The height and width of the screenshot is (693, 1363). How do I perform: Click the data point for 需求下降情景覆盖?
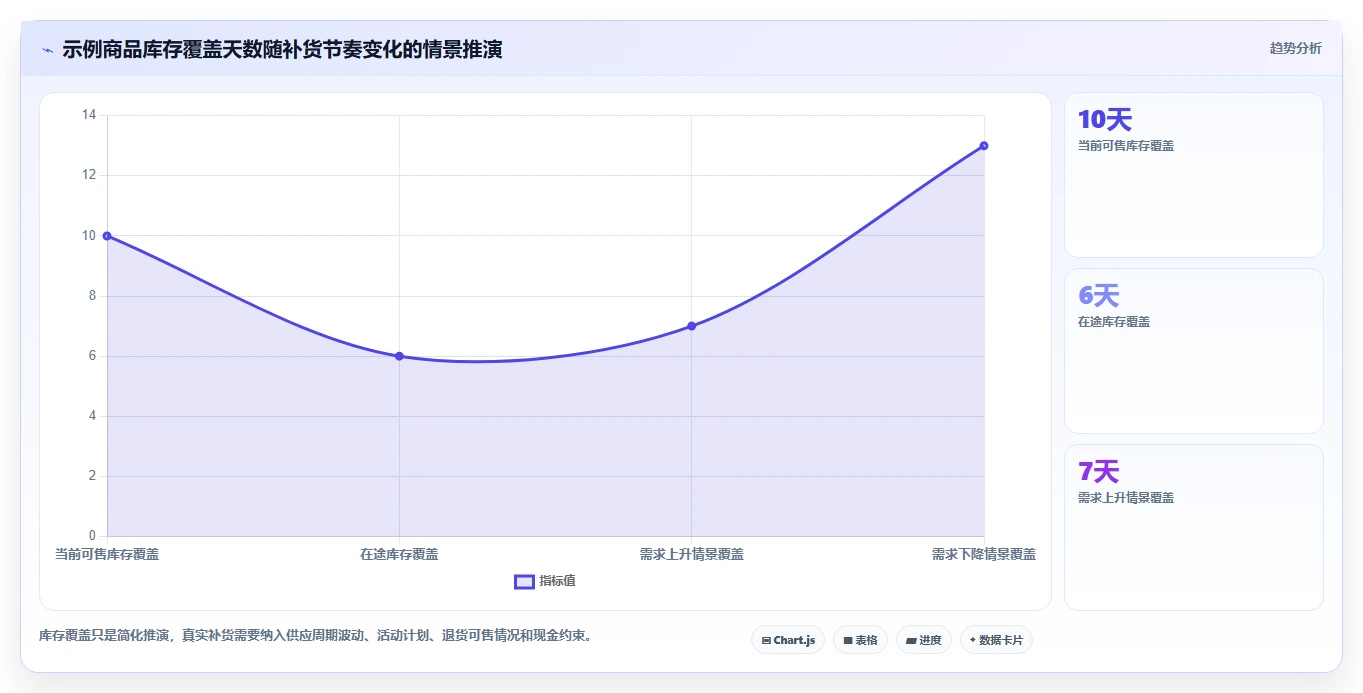(984, 146)
